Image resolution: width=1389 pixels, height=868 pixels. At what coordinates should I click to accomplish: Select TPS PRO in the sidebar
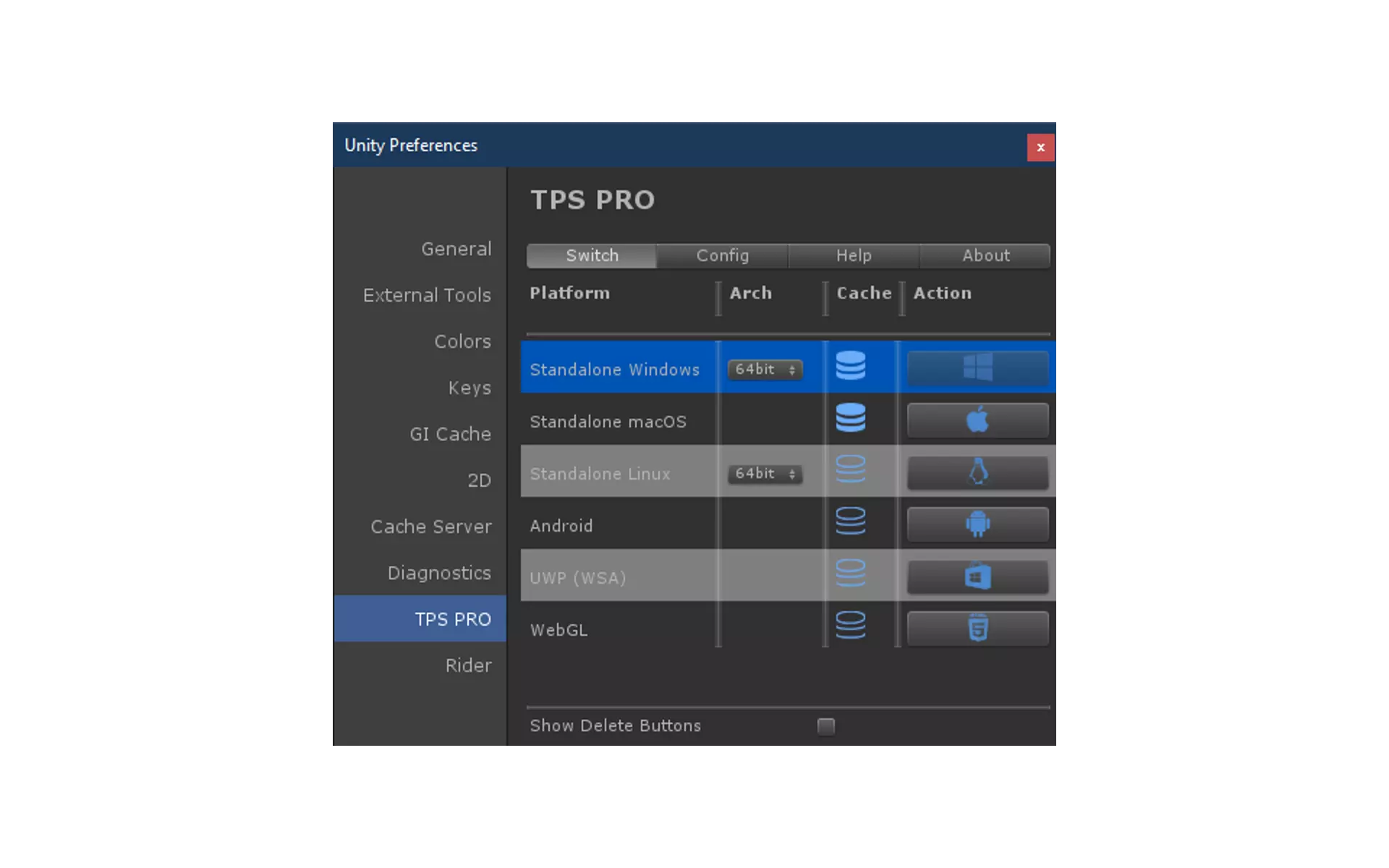[420, 619]
